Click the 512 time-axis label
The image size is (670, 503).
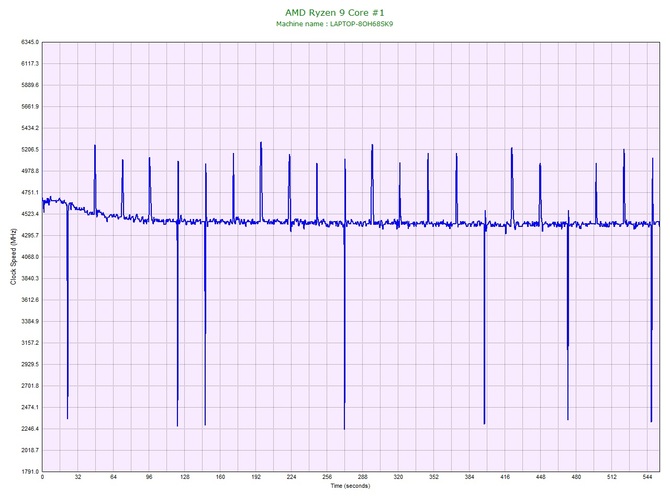(612, 477)
